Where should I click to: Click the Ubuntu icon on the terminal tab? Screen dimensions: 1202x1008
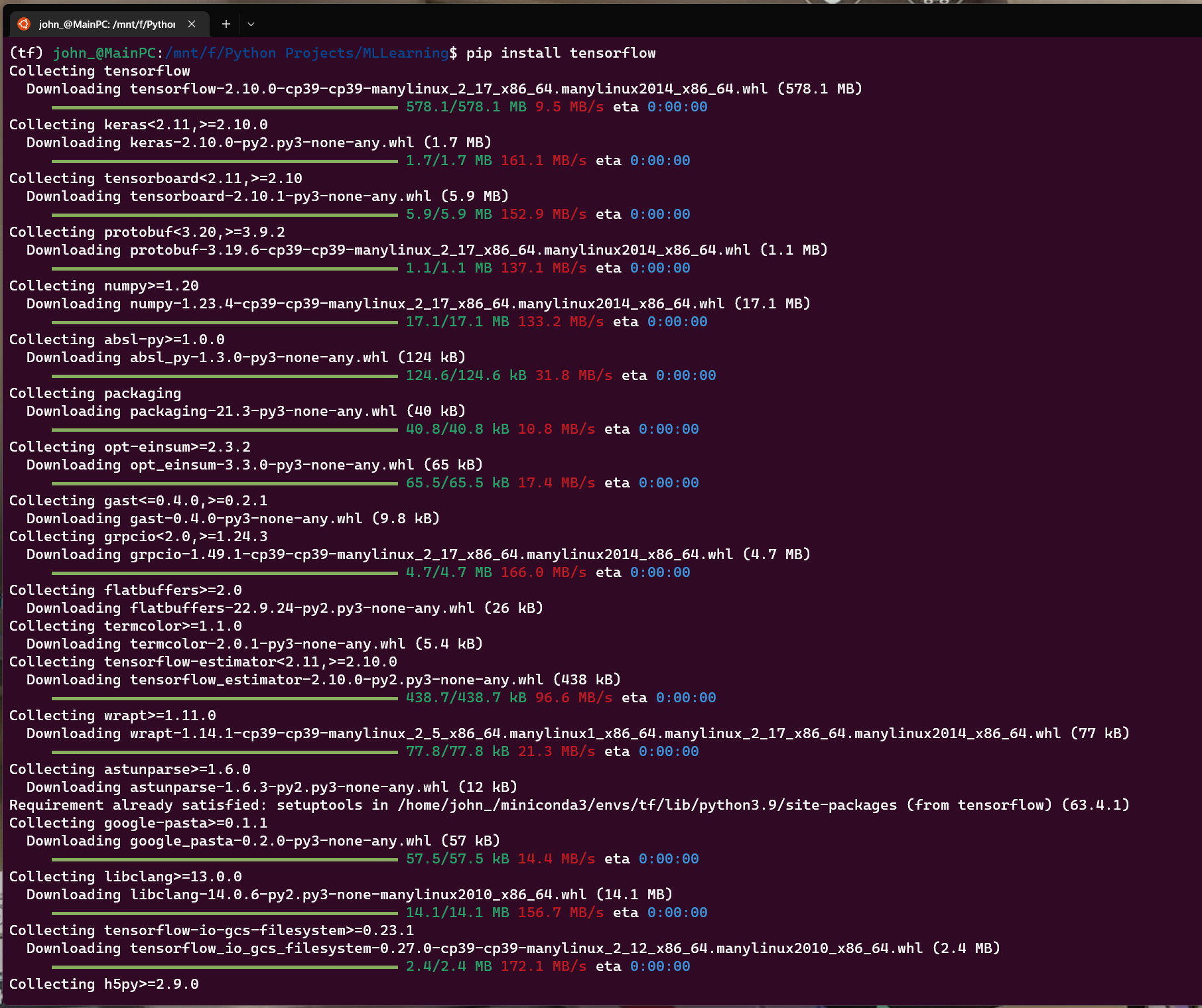(25, 23)
